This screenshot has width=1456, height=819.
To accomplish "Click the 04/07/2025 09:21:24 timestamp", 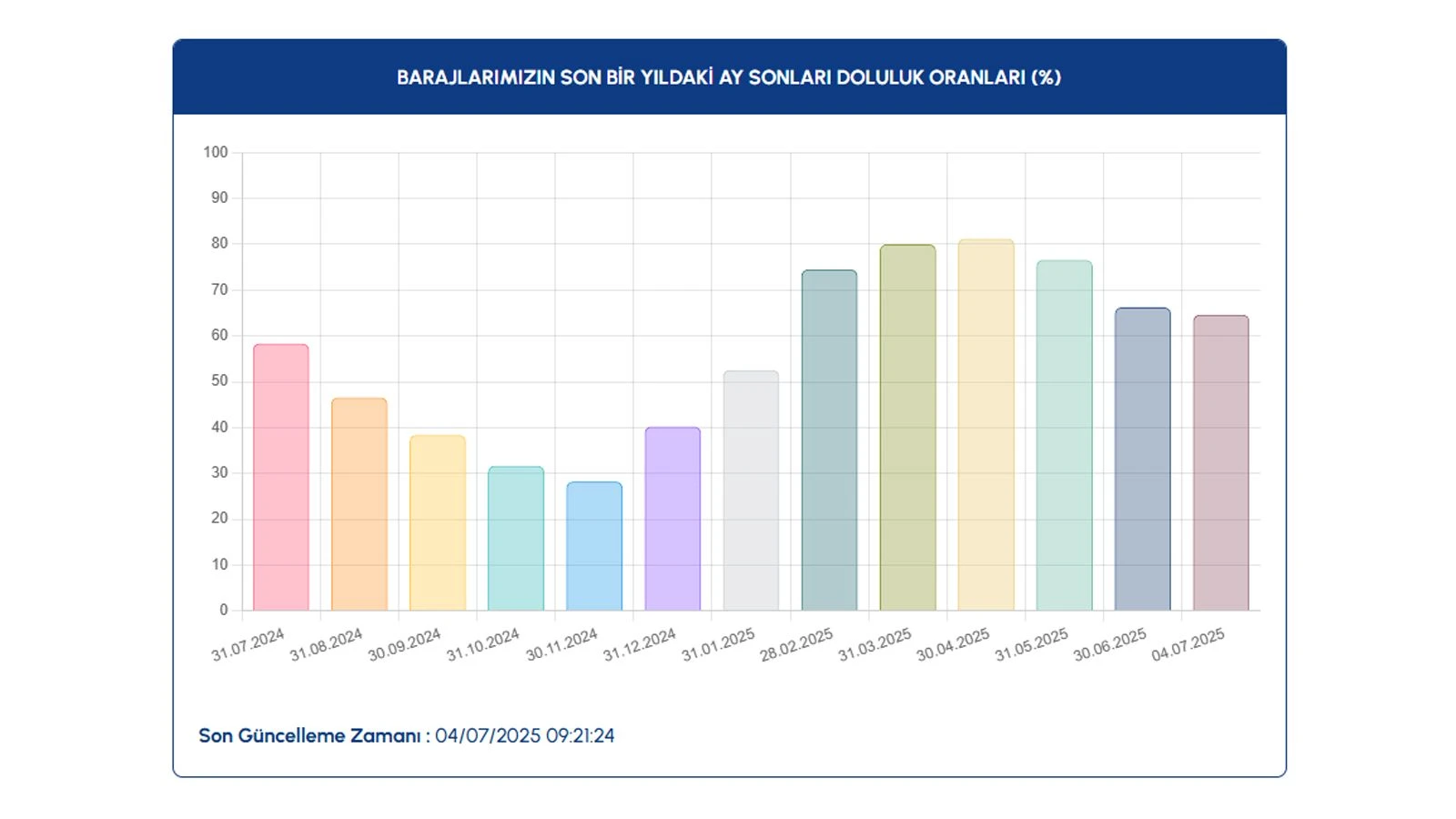I will click(524, 735).
